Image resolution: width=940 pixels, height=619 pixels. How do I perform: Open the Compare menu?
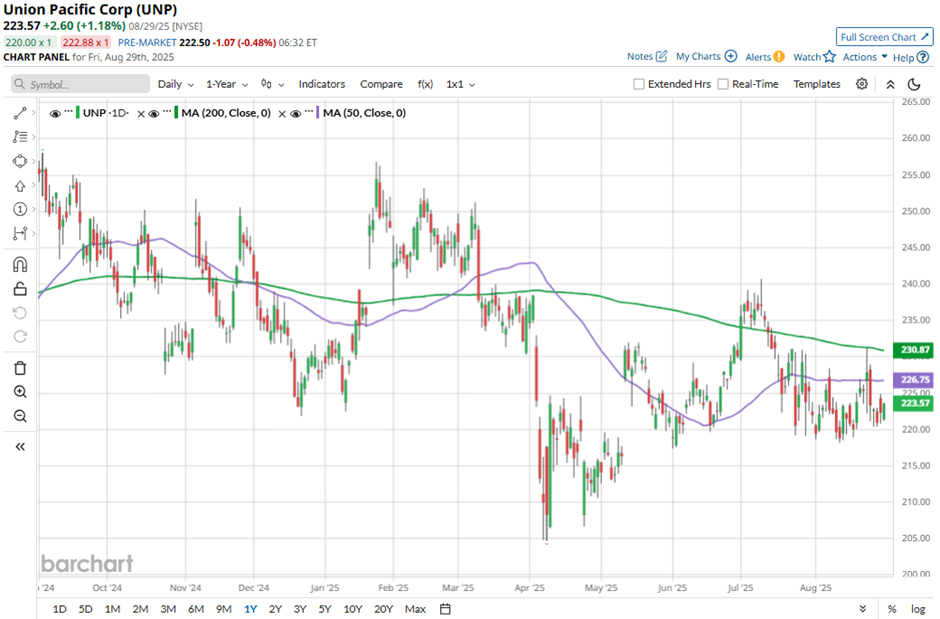(381, 84)
